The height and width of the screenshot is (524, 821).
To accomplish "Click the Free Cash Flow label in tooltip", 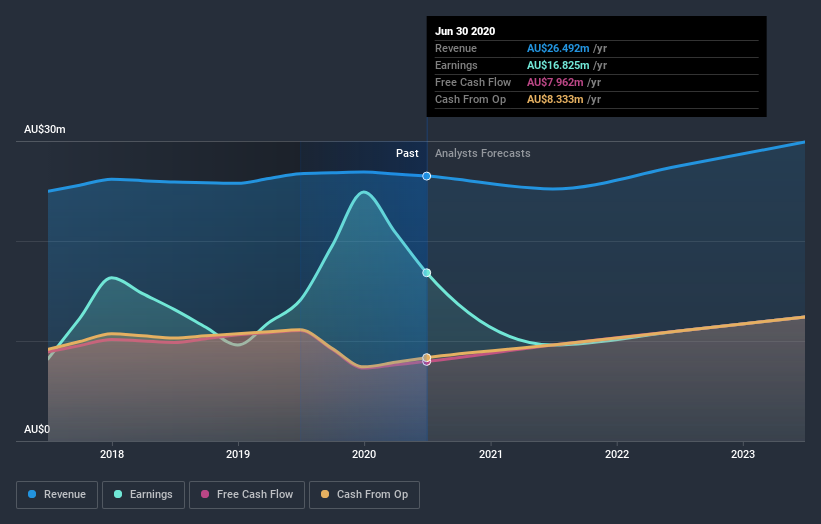I will (x=473, y=82).
